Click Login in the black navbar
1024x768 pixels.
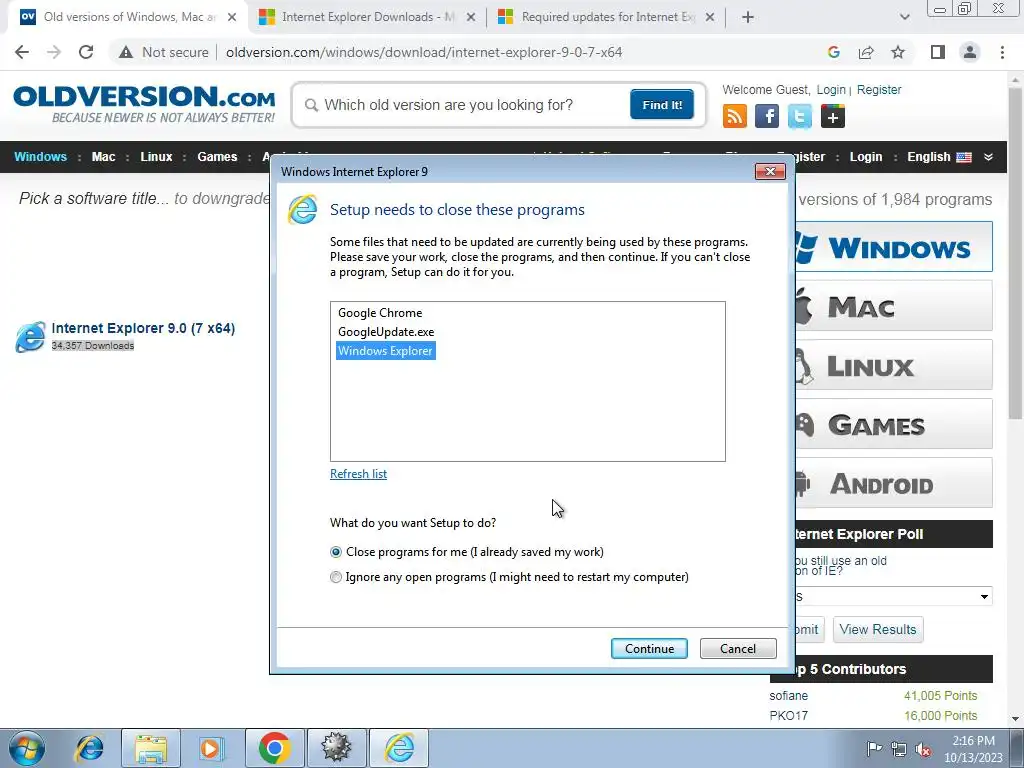(865, 157)
